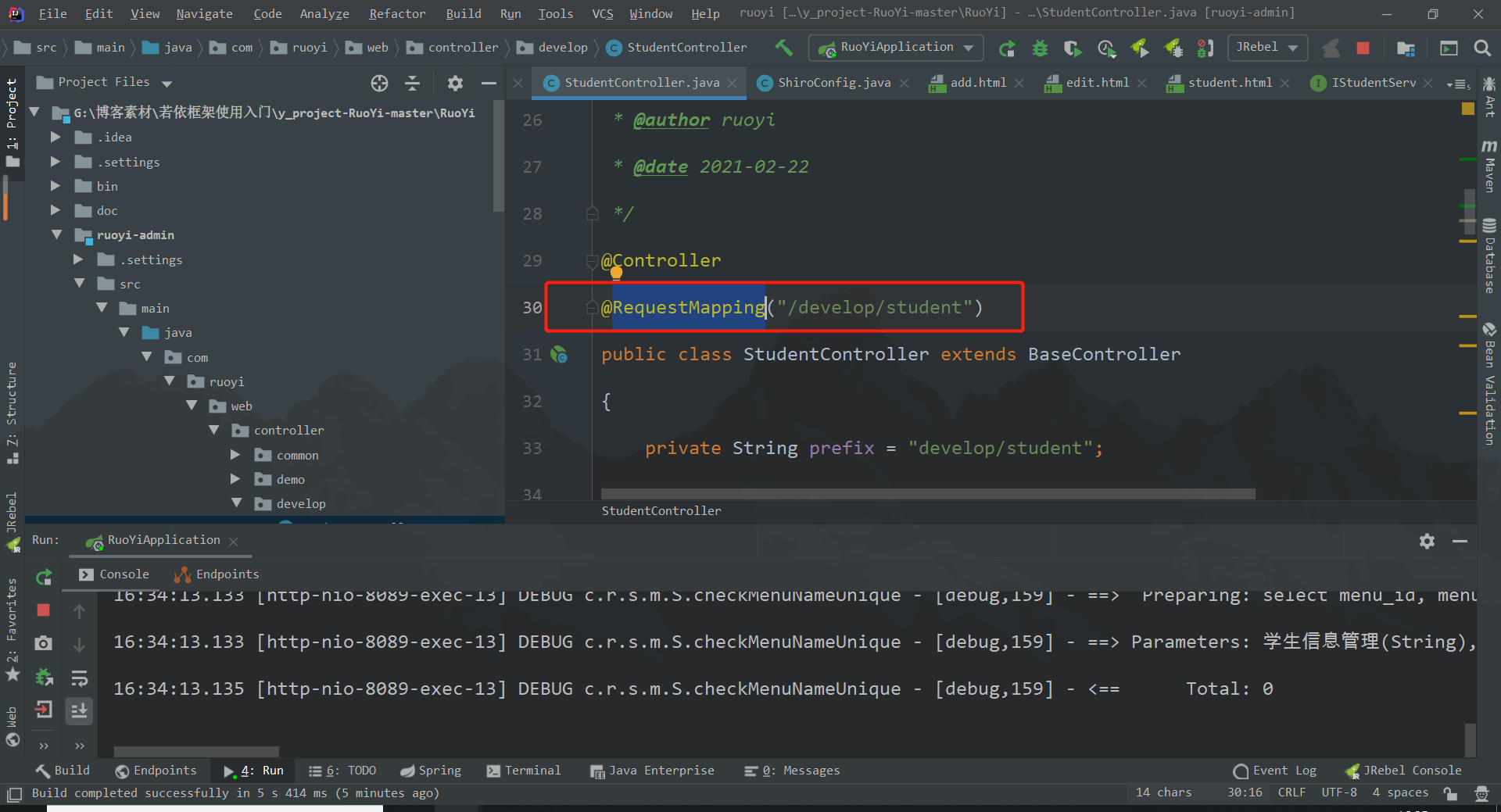This screenshot has height=812, width=1501.
Task: Stop the running application in the top toolbar
Action: coord(1363,48)
